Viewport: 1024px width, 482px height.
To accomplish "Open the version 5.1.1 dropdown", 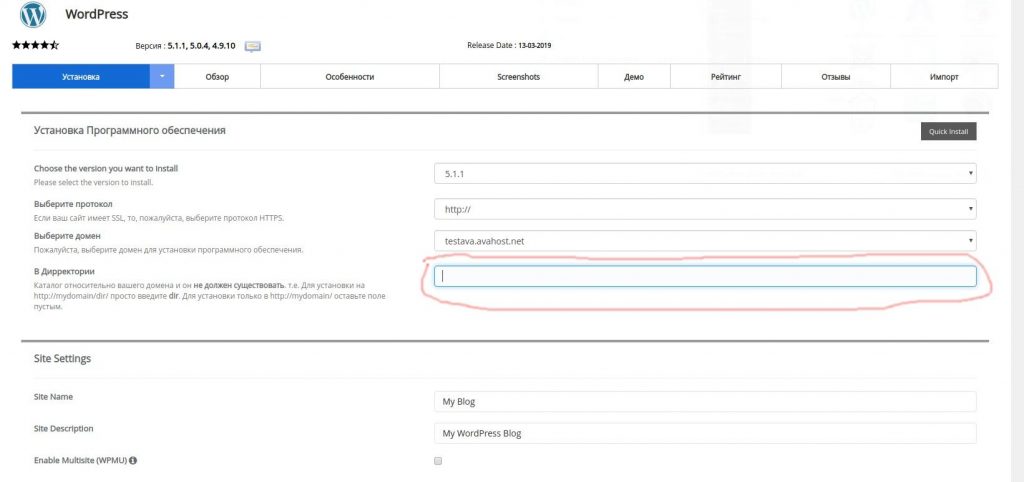I will [705, 174].
